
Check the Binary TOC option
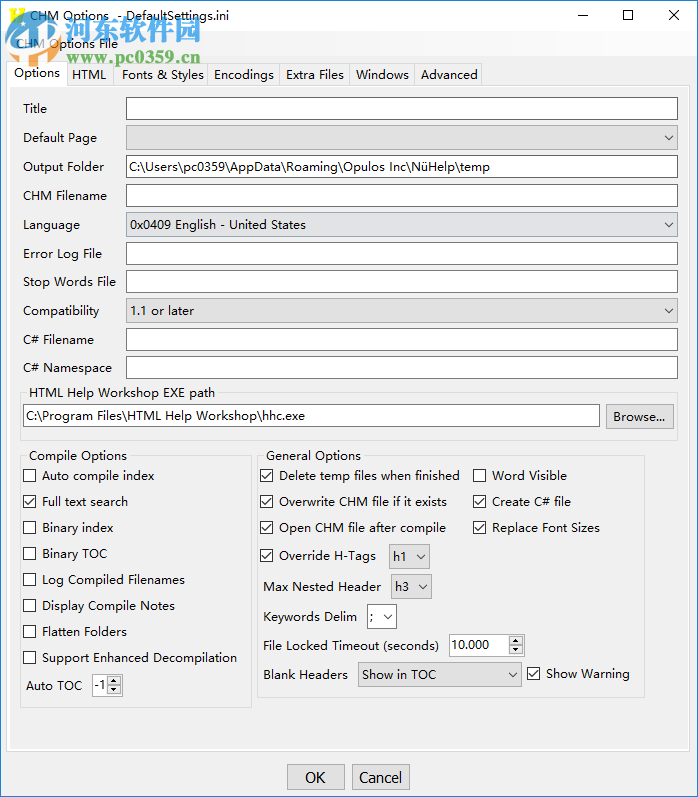point(30,554)
